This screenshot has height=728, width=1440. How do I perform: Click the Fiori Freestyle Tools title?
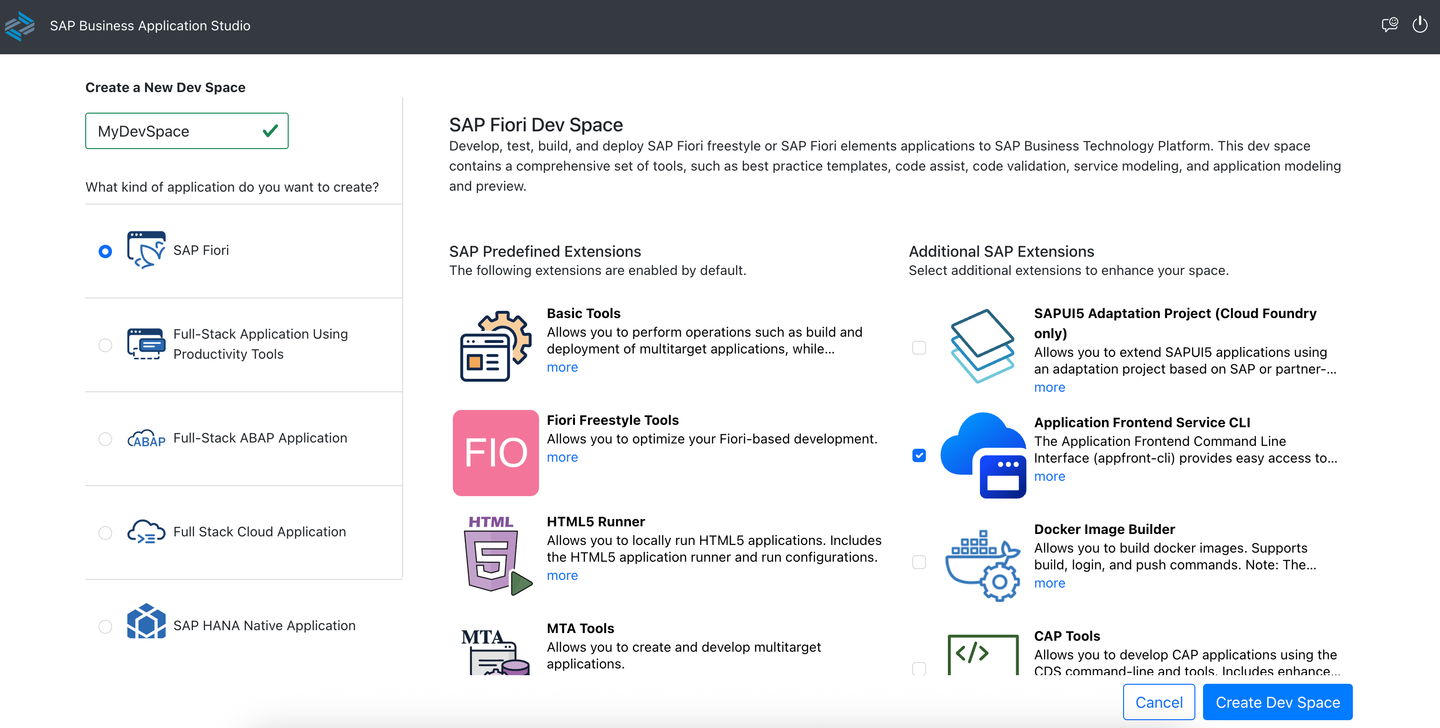[x=613, y=420]
